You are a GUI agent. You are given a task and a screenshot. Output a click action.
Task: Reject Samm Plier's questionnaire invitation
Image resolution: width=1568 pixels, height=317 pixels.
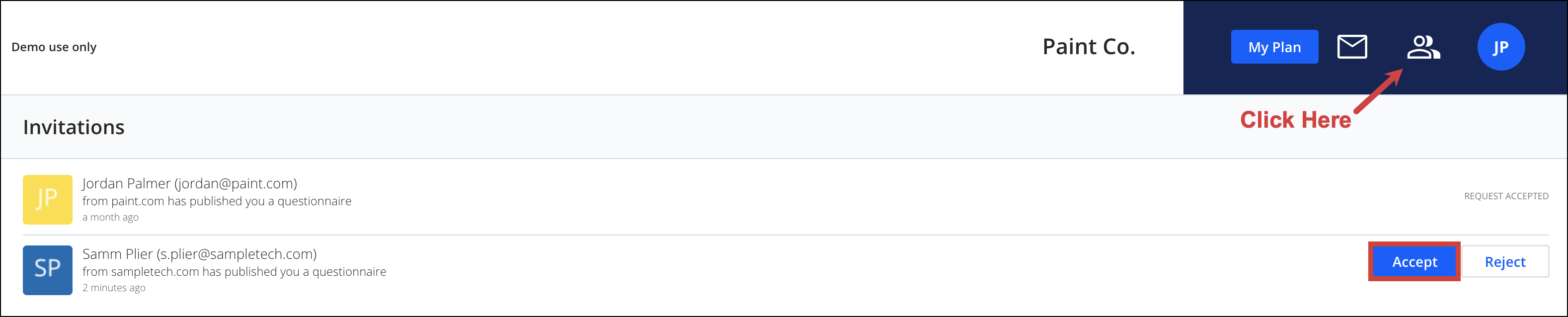point(1505,262)
